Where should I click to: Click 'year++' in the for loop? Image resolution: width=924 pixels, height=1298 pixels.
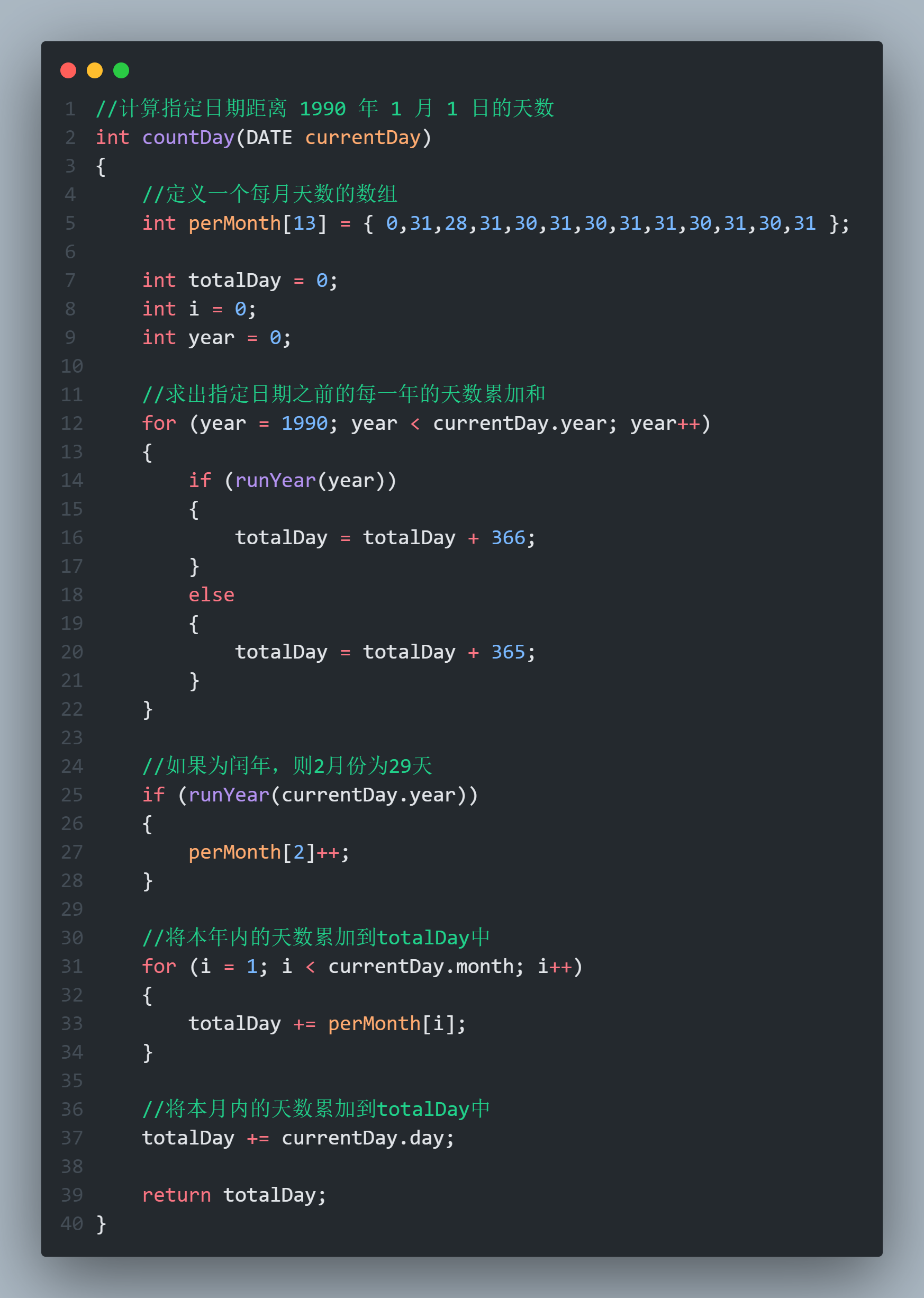point(665,423)
